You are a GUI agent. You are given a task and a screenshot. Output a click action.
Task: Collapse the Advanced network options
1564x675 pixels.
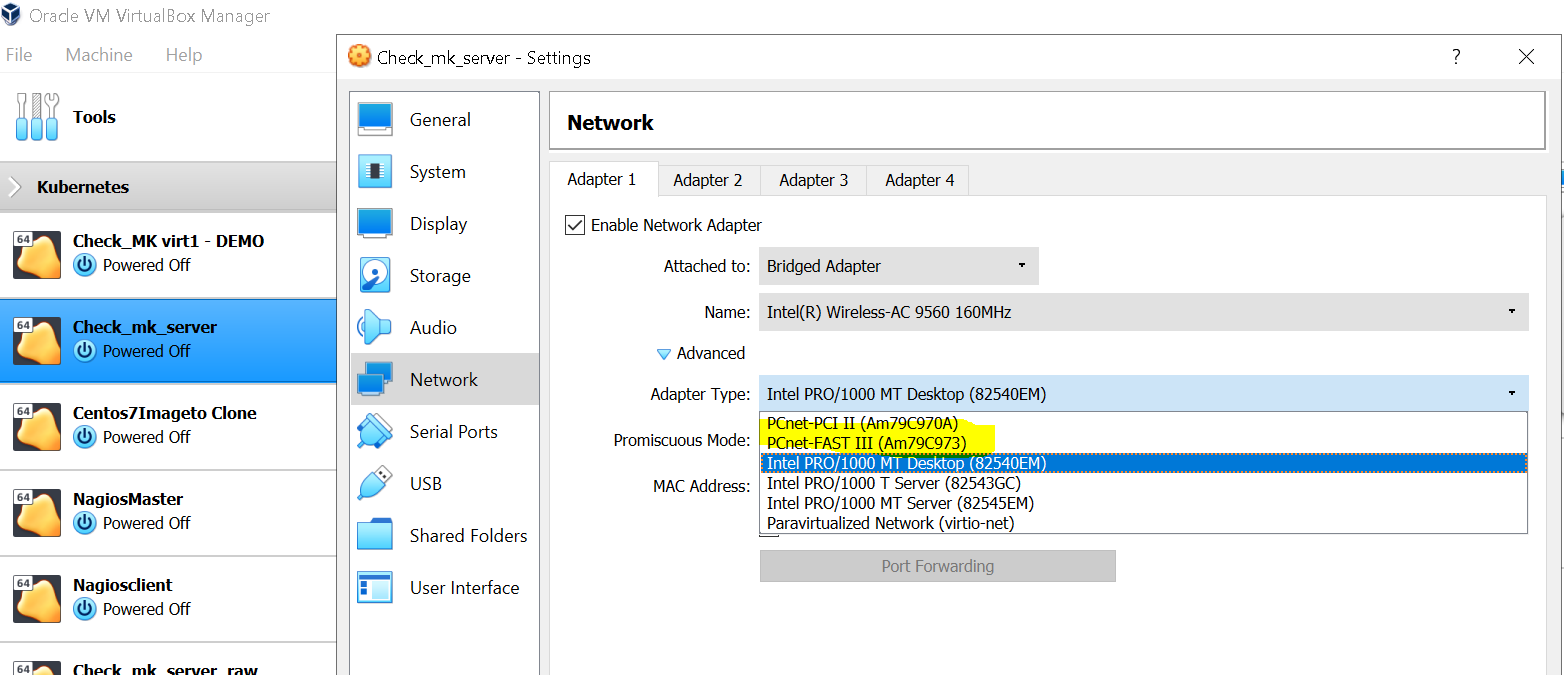[x=664, y=353]
